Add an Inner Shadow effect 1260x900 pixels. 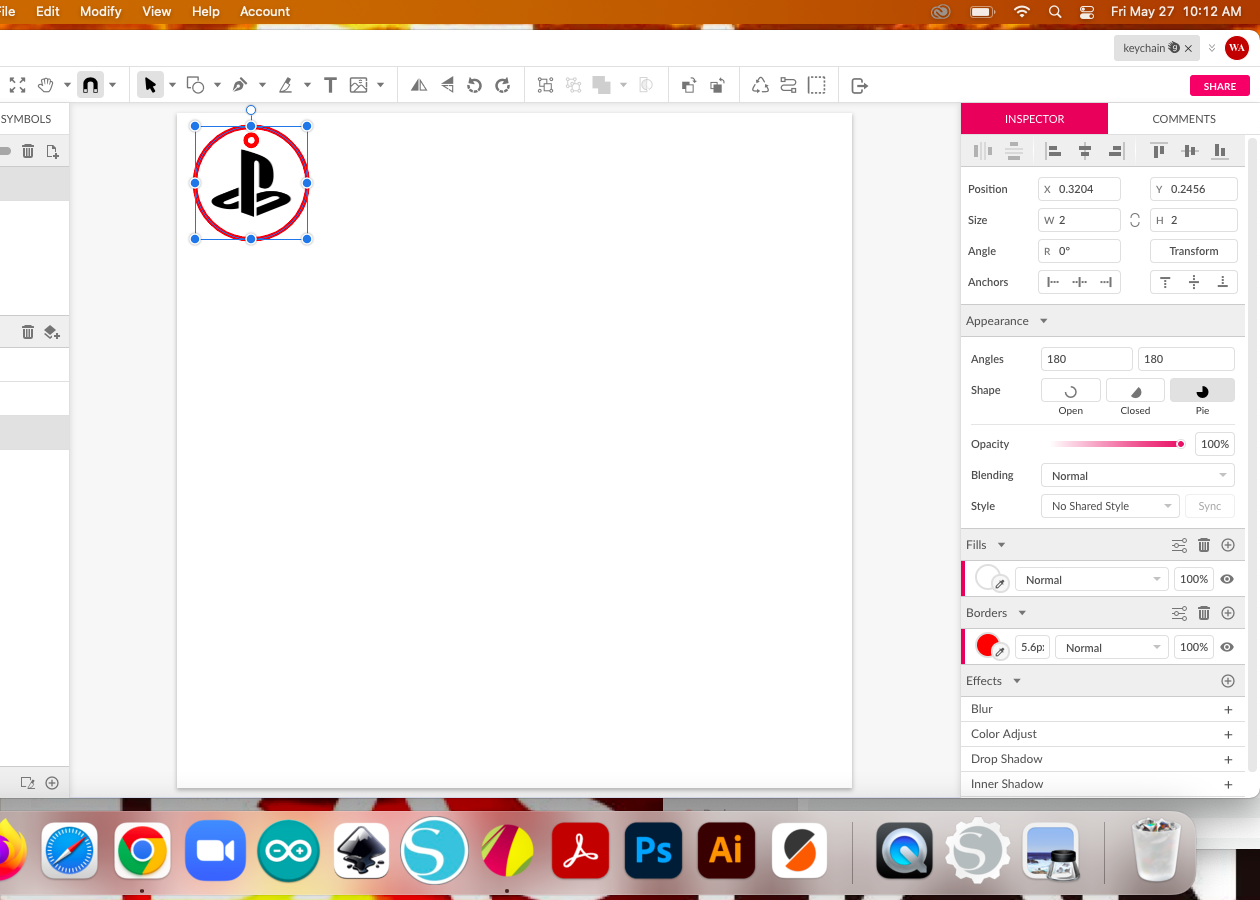(x=1228, y=784)
